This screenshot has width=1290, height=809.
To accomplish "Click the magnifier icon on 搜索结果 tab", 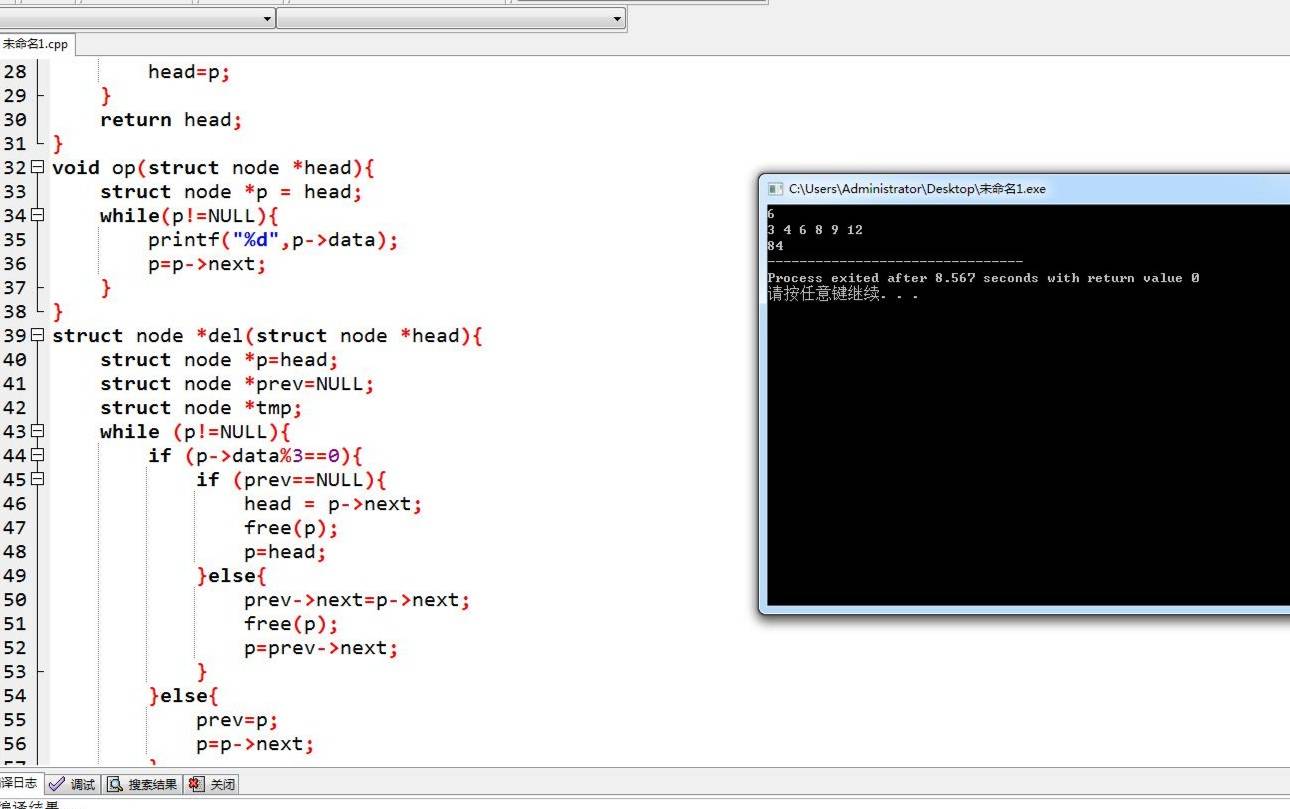I will pyautogui.click(x=116, y=784).
